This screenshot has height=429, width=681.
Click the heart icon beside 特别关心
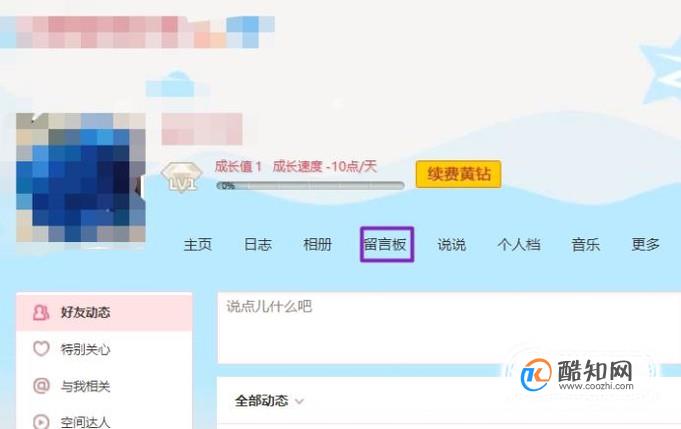pos(41,349)
